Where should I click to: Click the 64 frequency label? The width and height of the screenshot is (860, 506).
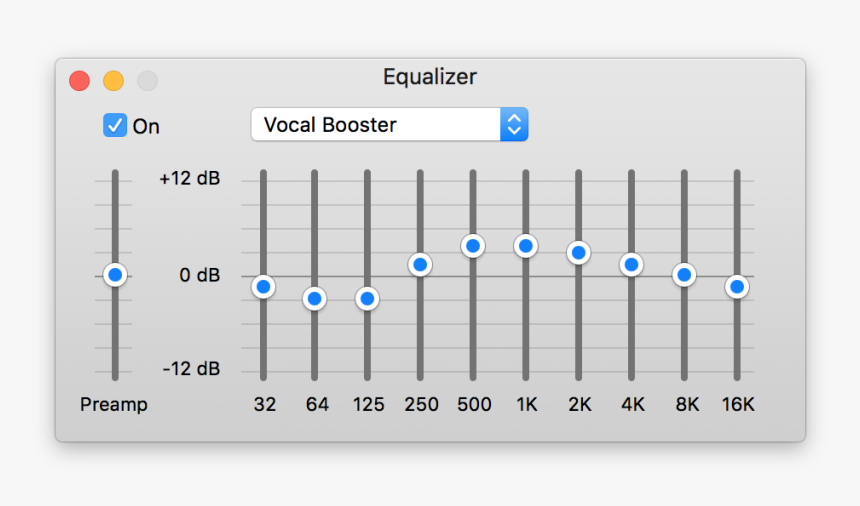pos(318,405)
